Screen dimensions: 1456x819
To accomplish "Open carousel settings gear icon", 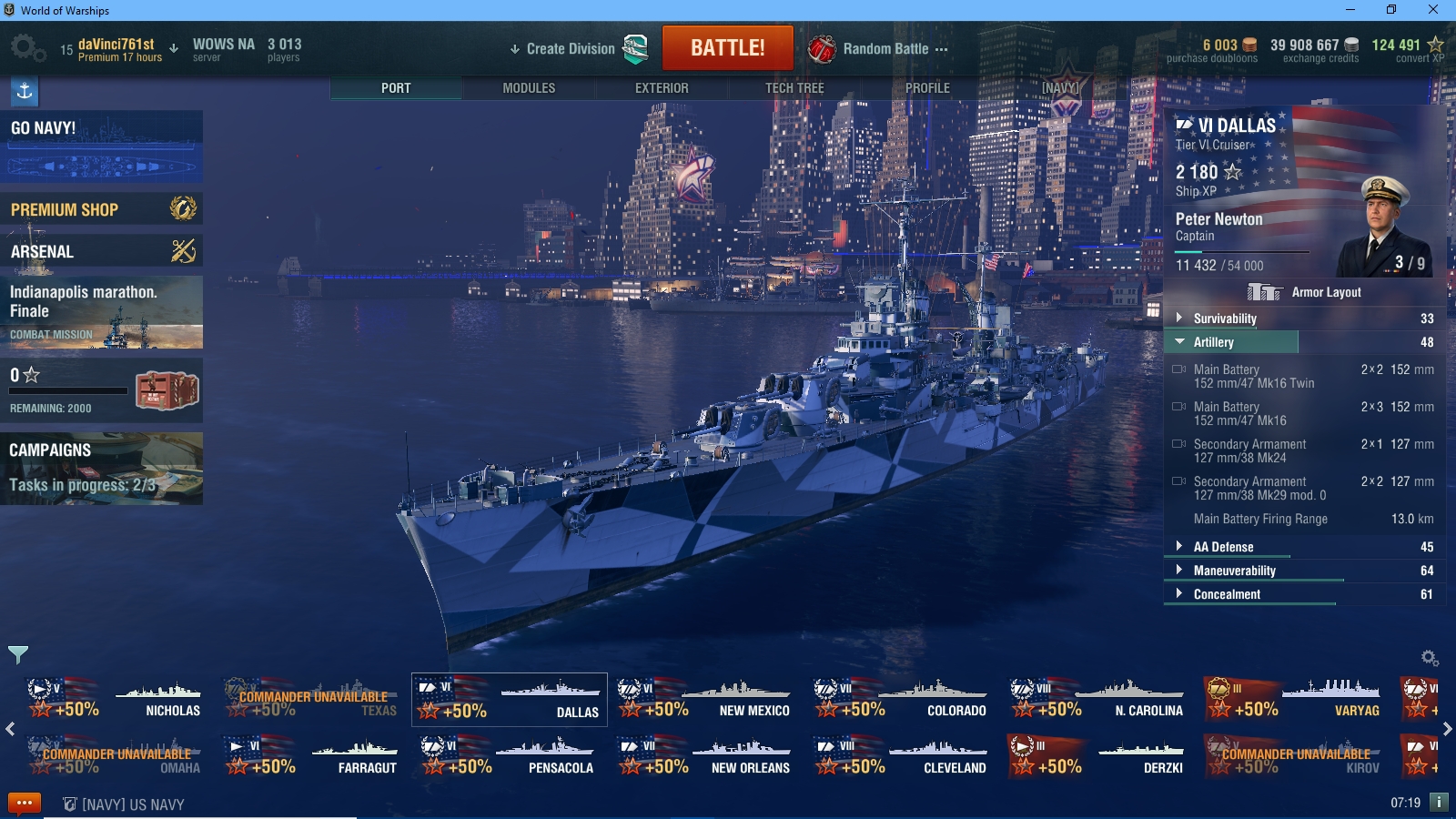I will [1430, 657].
